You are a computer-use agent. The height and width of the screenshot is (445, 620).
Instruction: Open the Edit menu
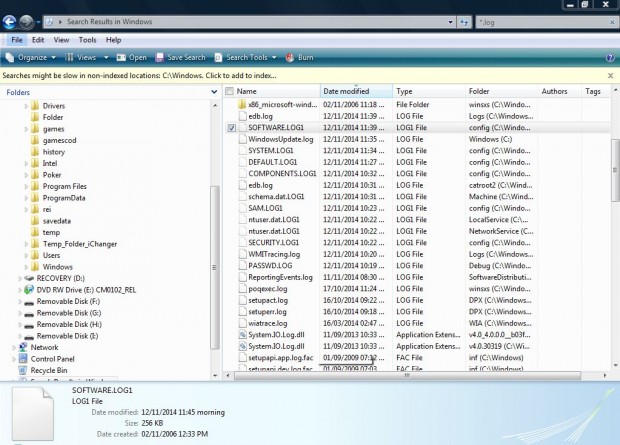38,40
